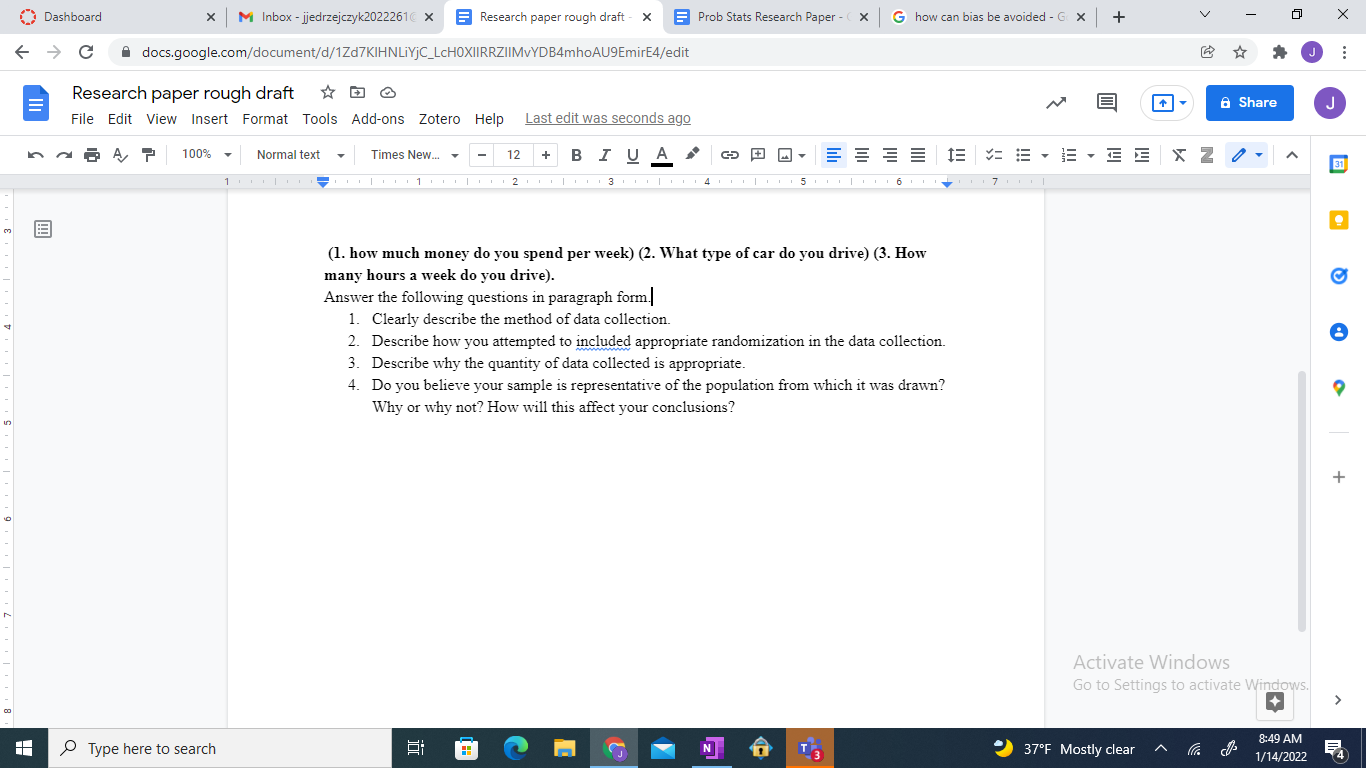Open the text color picker

click(661, 155)
